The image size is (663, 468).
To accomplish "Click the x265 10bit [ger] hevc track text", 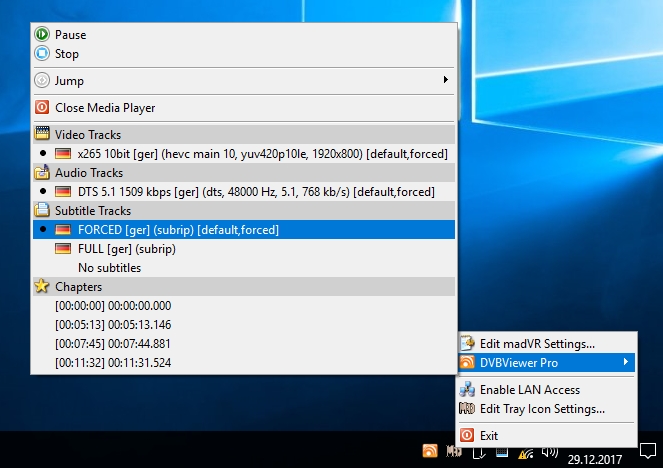I will (x=263, y=154).
